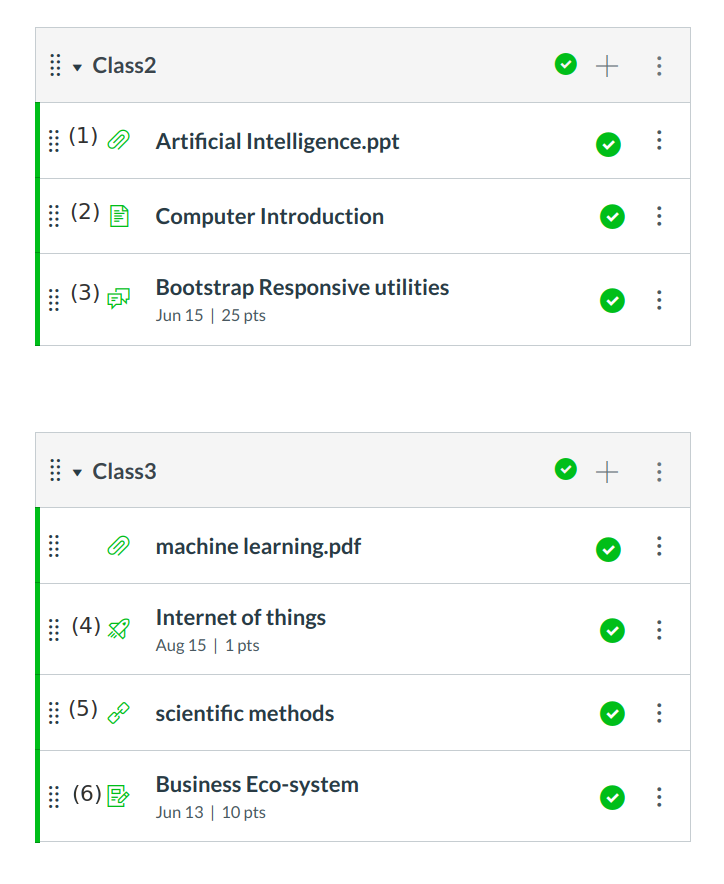Click the chain link icon beside scientific methods
The image size is (724, 884).
118,713
